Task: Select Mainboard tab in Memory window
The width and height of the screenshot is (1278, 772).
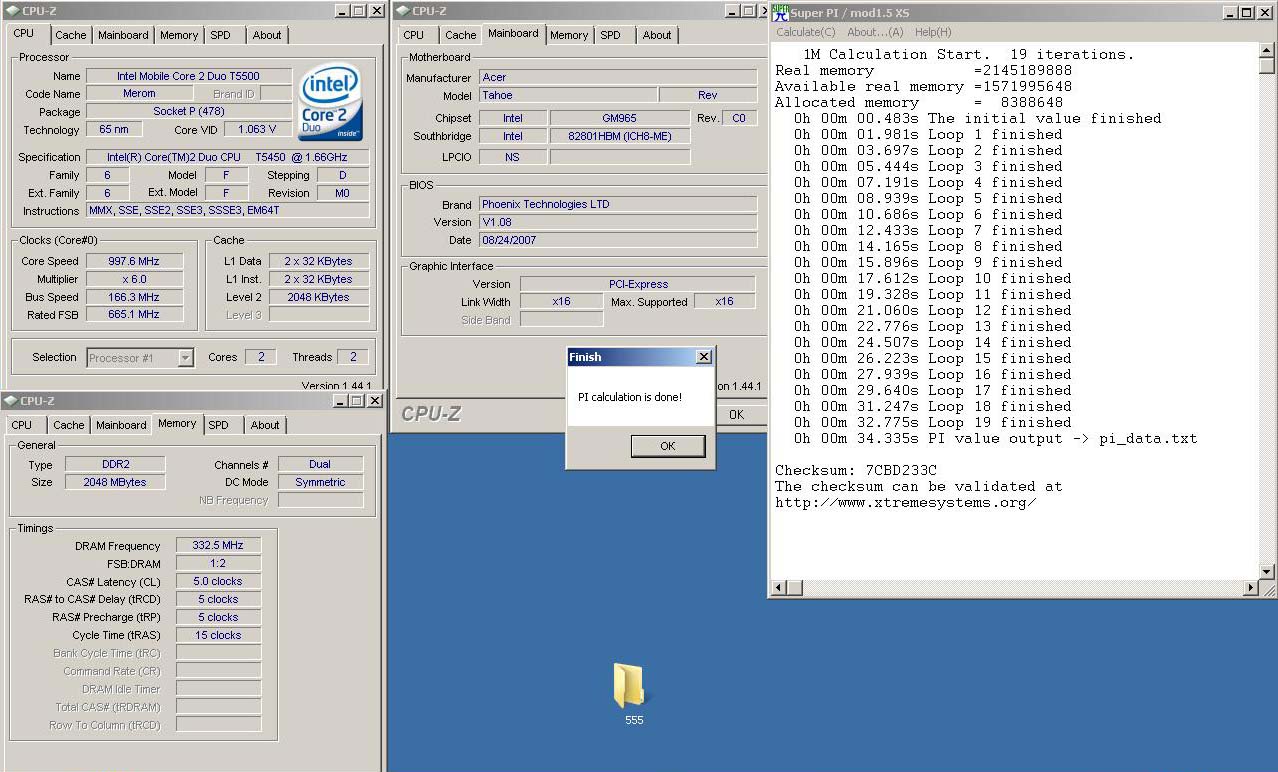Action: [x=121, y=425]
